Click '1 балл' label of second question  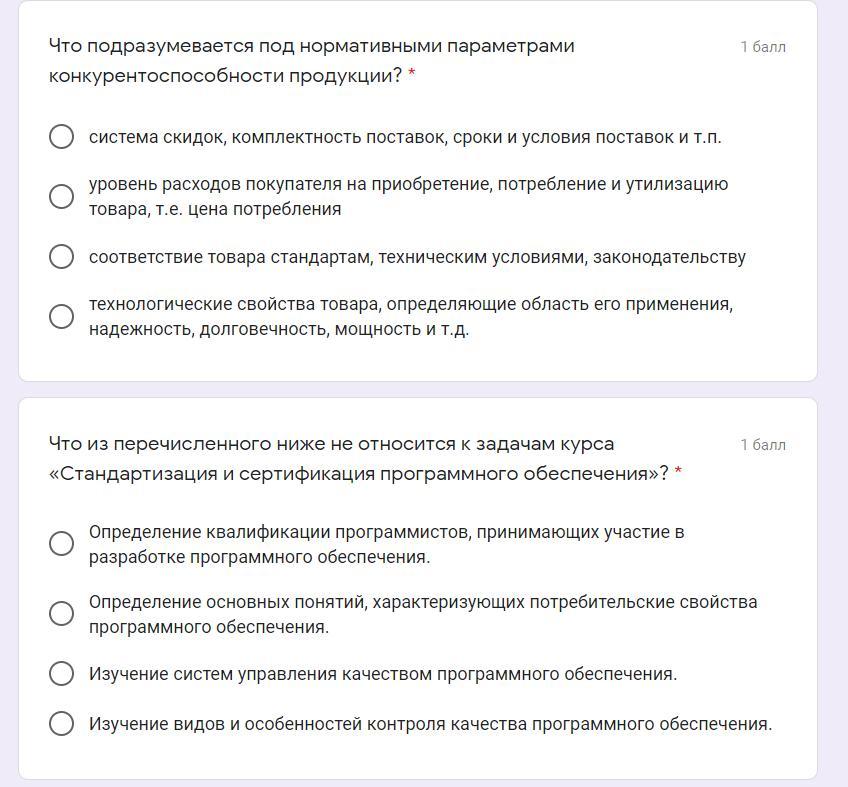click(763, 445)
